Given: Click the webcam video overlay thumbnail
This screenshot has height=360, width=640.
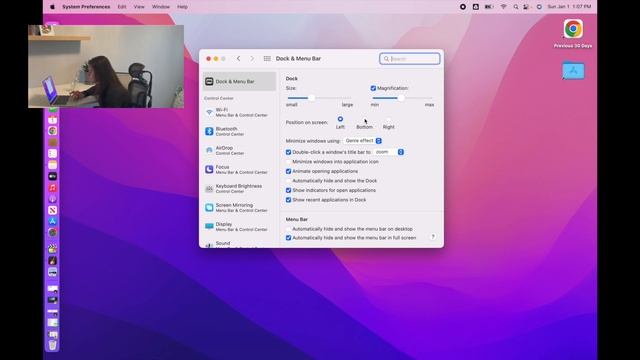Looking at the screenshot, I should (106, 67).
